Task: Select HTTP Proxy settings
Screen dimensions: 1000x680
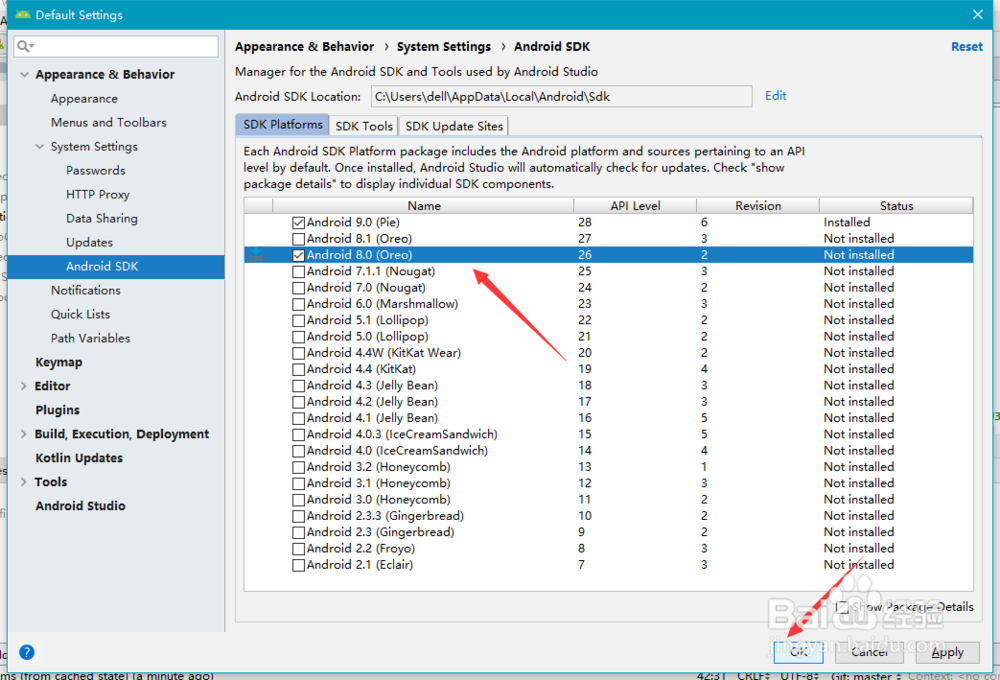Action: [x=98, y=195]
